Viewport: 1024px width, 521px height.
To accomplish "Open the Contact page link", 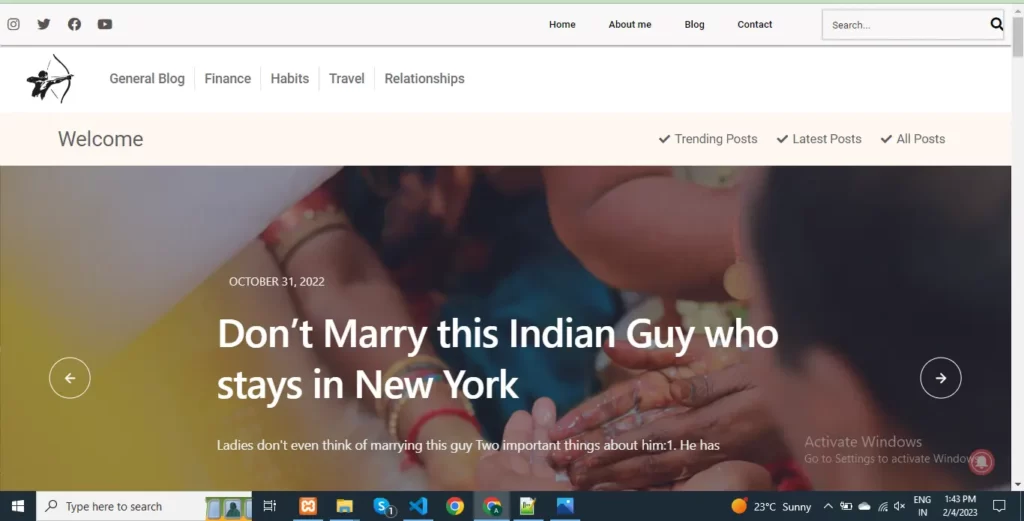I will point(755,24).
